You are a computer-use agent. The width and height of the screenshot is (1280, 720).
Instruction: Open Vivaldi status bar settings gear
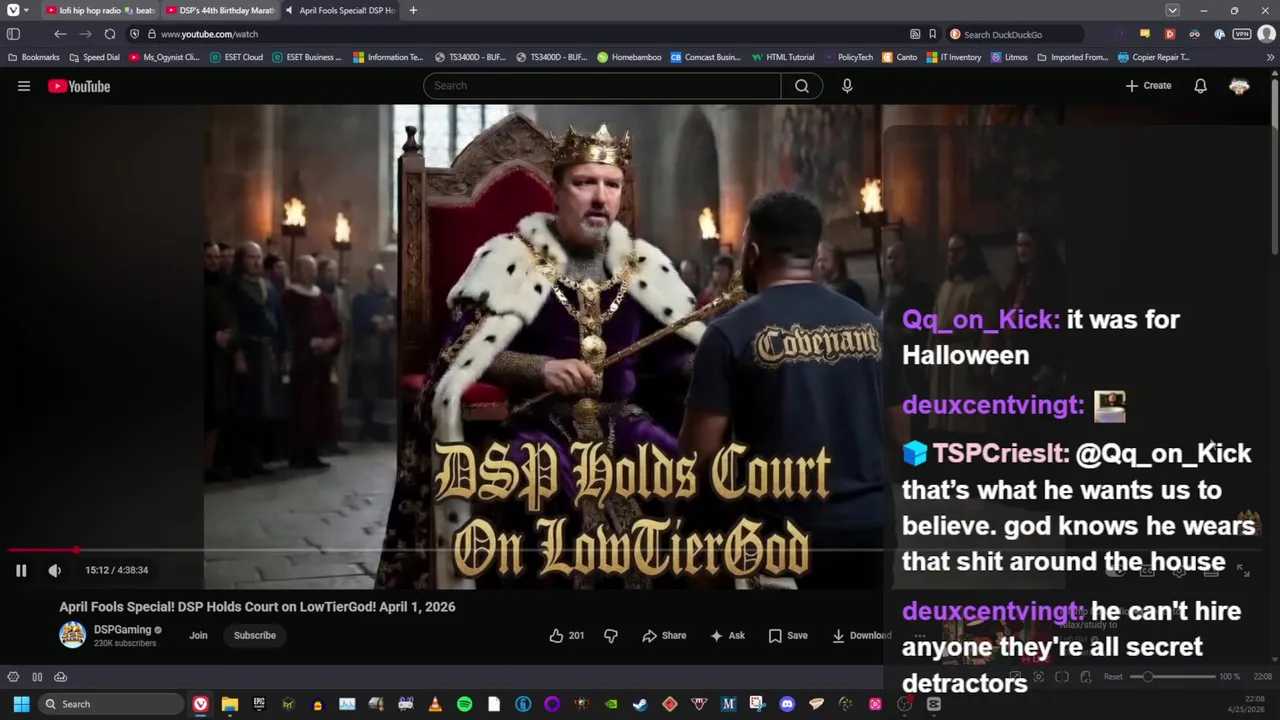click(x=13, y=677)
